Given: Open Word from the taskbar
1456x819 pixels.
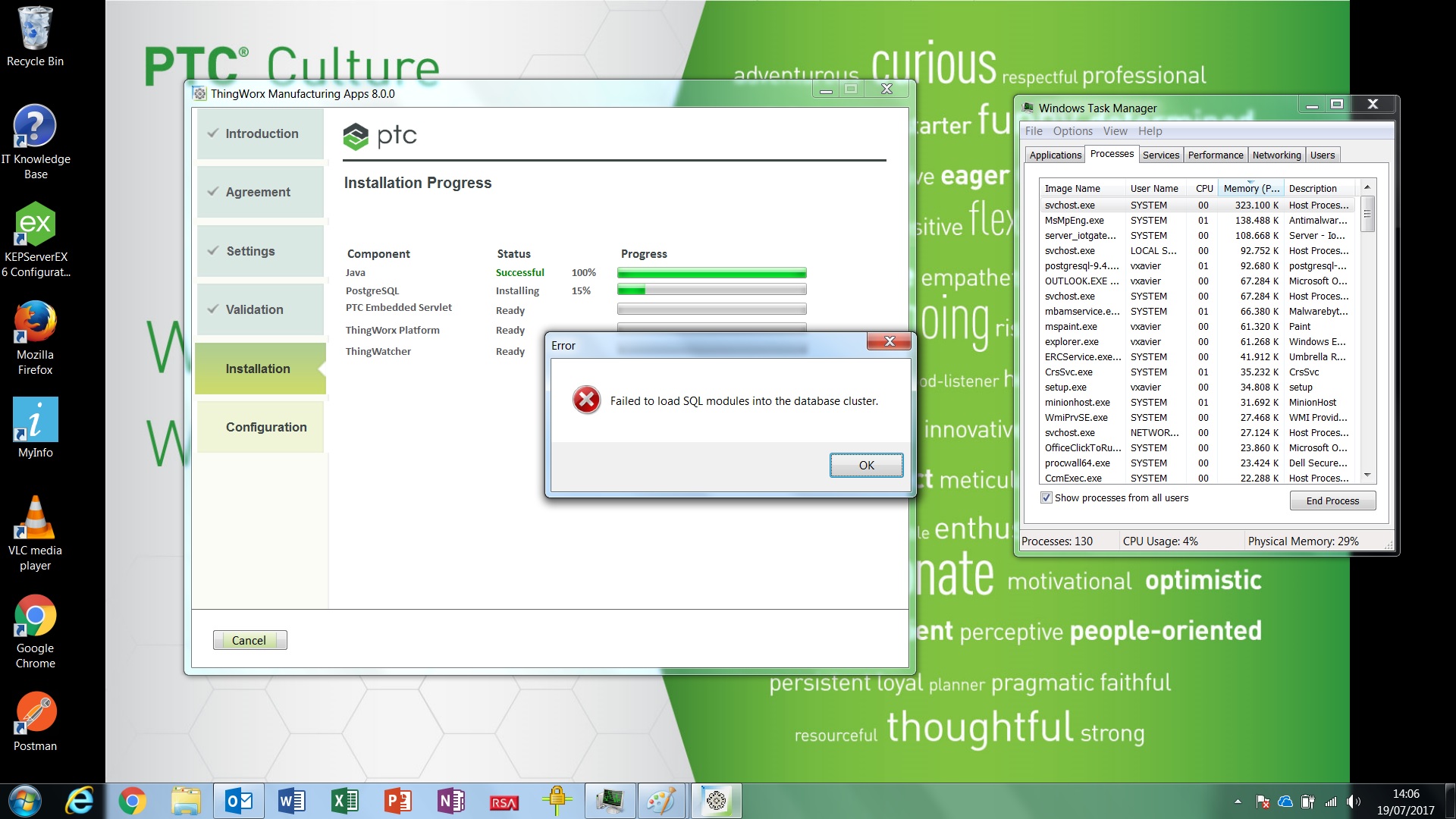Looking at the screenshot, I should tap(292, 801).
